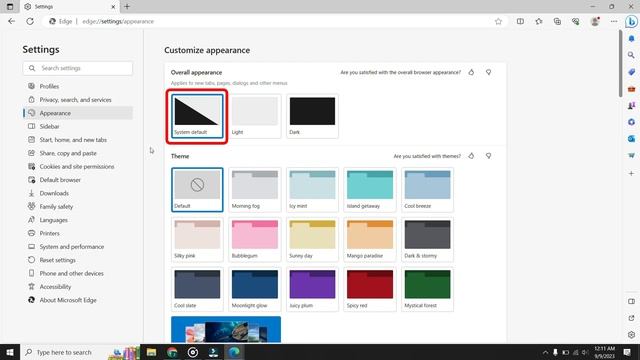Apply the Cool breeze theme
This screenshot has height=360, width=640.
(427, 190)
